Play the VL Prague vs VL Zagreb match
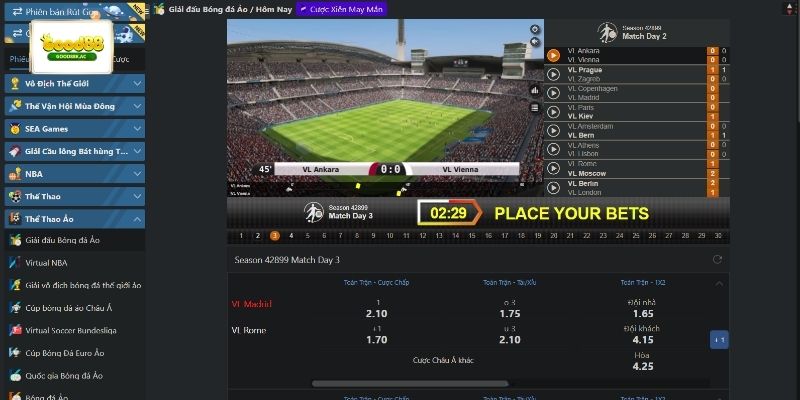Image resolution: width=800 pixels, height=400 pixels. [x=553, y=74]
